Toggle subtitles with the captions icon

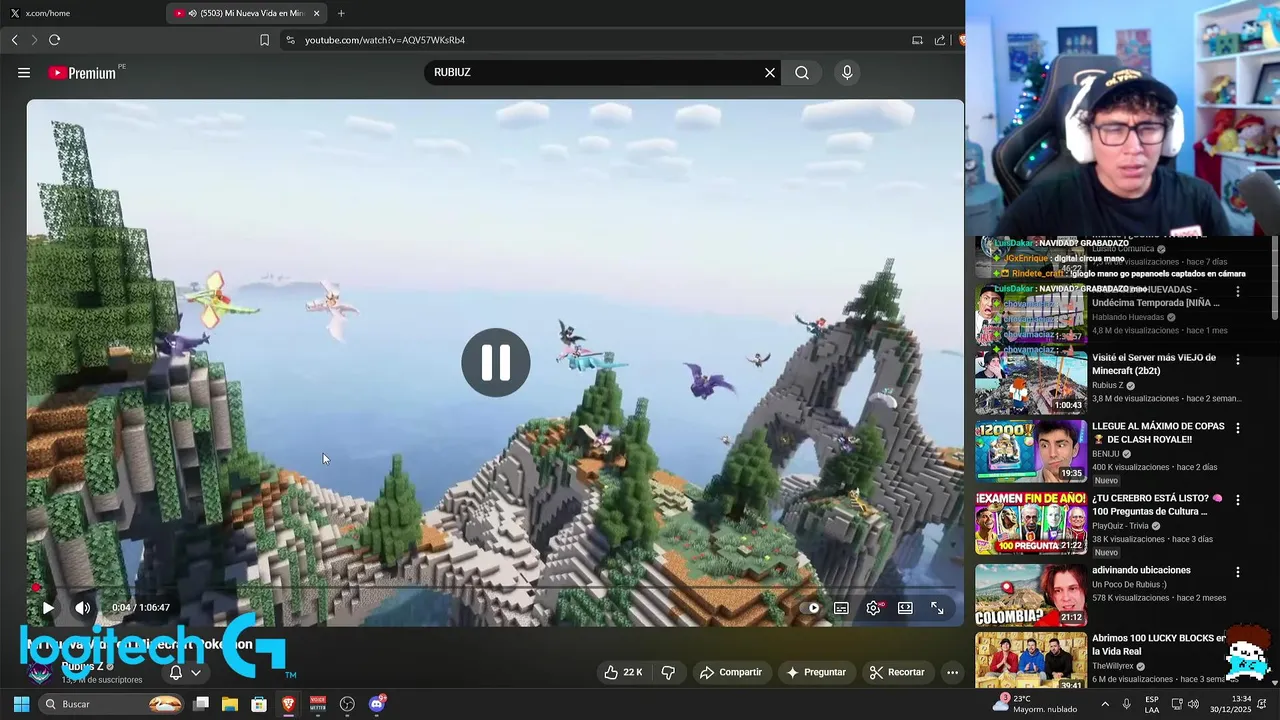tap(842, 607)
